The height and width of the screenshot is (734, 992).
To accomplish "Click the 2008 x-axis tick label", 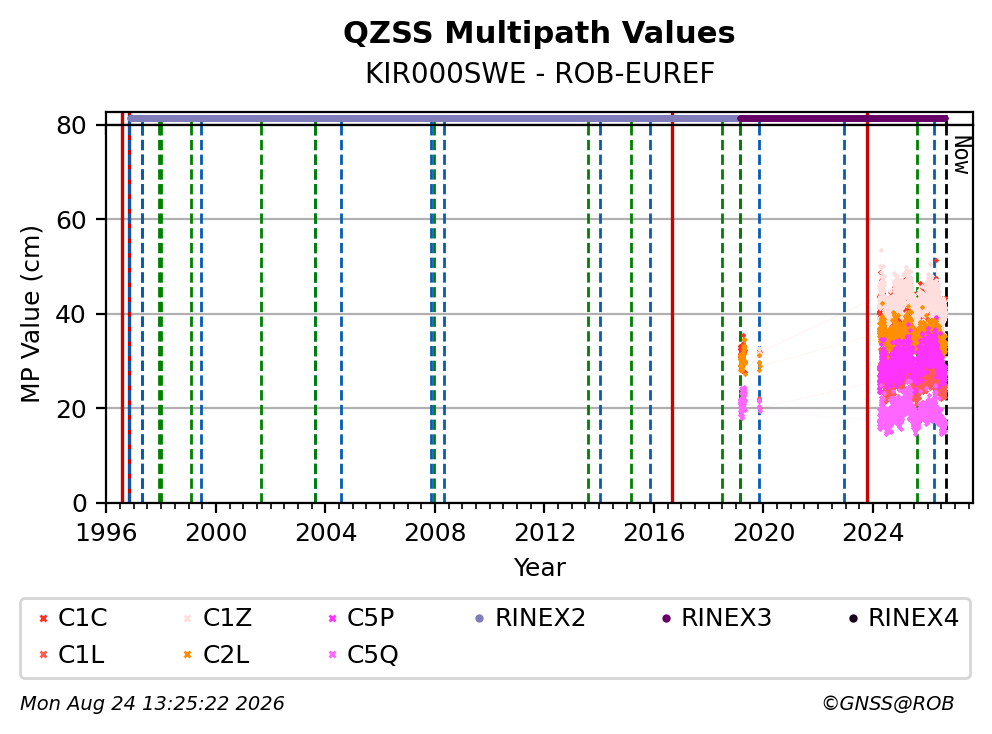I will [x=435, y=533].
